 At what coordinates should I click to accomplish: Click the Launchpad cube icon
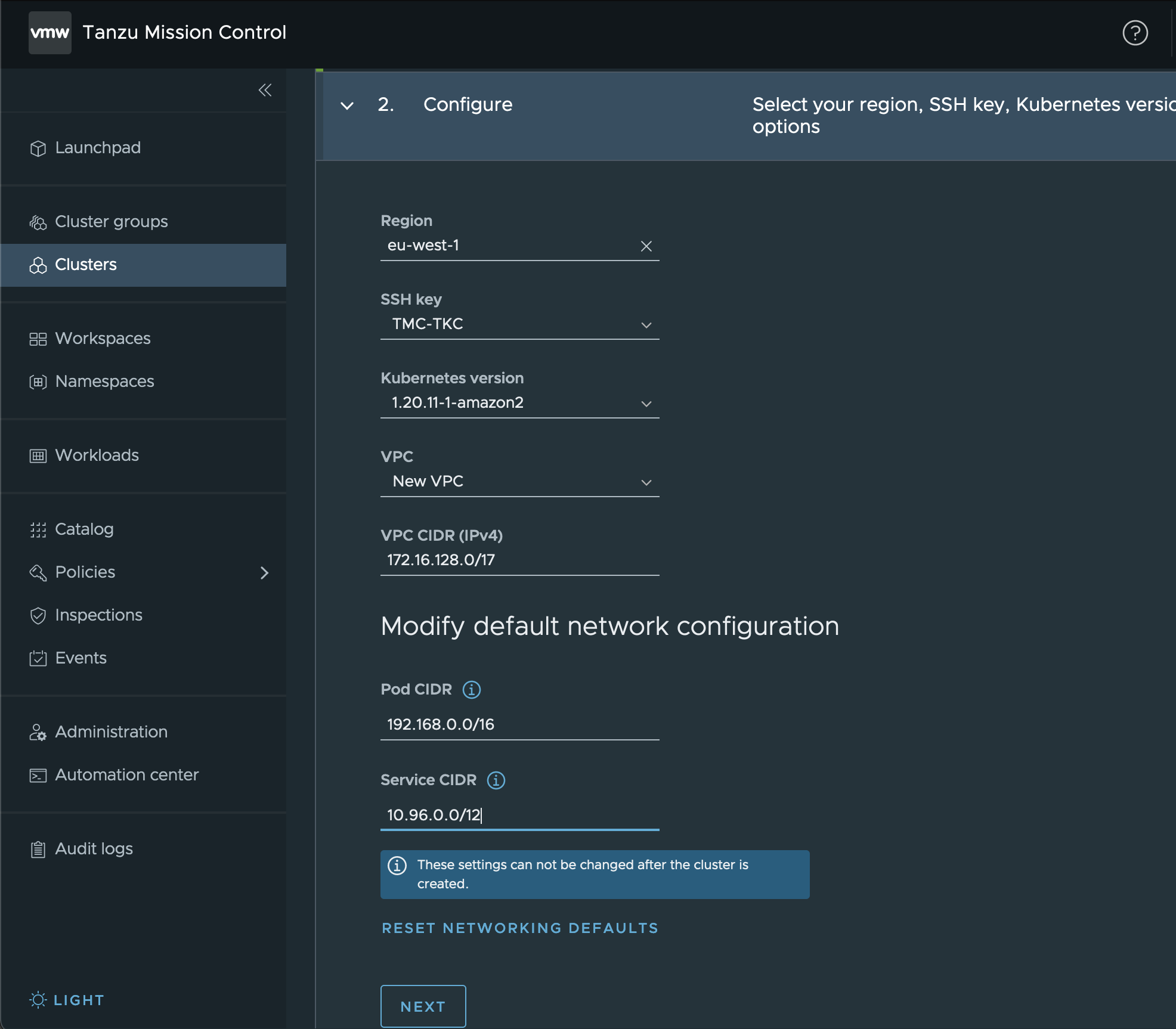point(38,148)
